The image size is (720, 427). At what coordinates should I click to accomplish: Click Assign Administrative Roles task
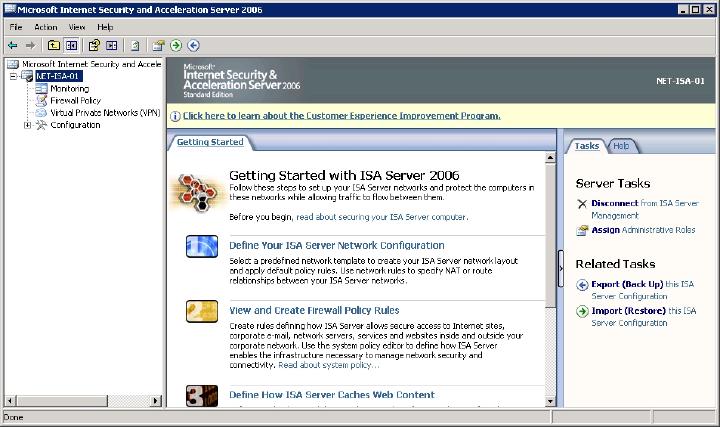click(x=643, y=230)
